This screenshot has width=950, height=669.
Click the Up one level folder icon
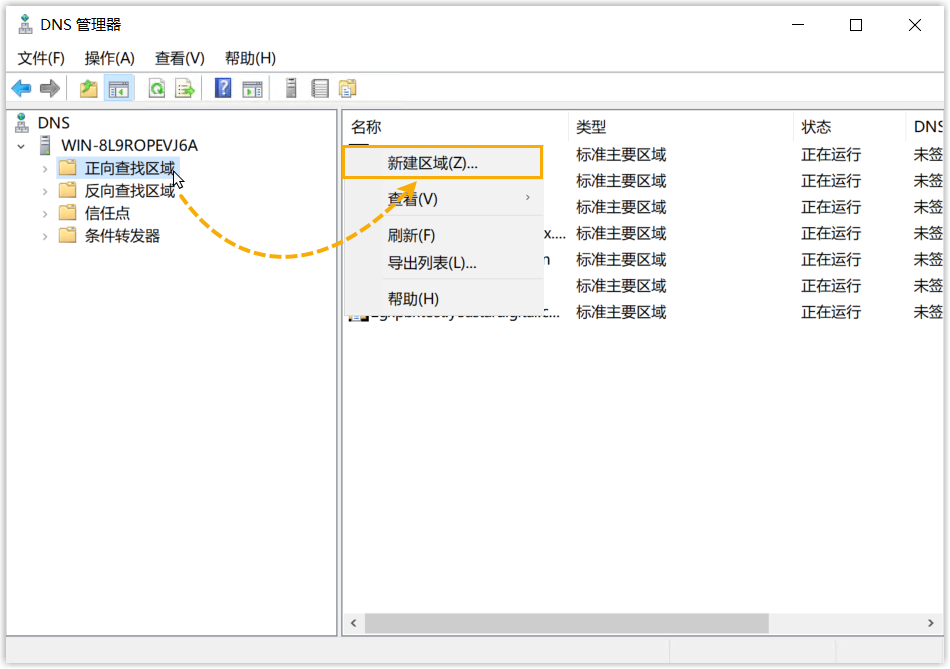[x=89, y=89]
